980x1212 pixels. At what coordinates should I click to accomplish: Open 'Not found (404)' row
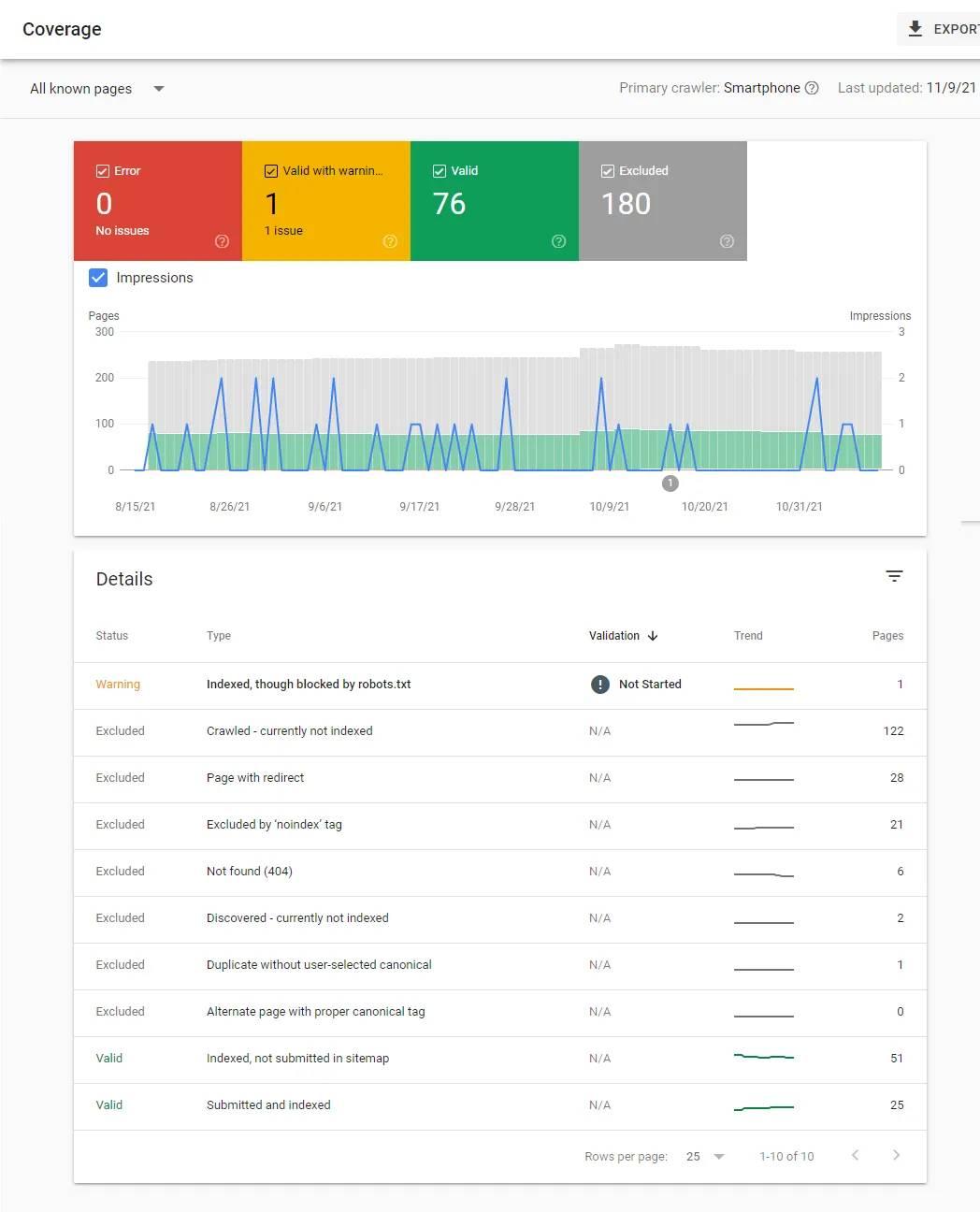[500, 873]
